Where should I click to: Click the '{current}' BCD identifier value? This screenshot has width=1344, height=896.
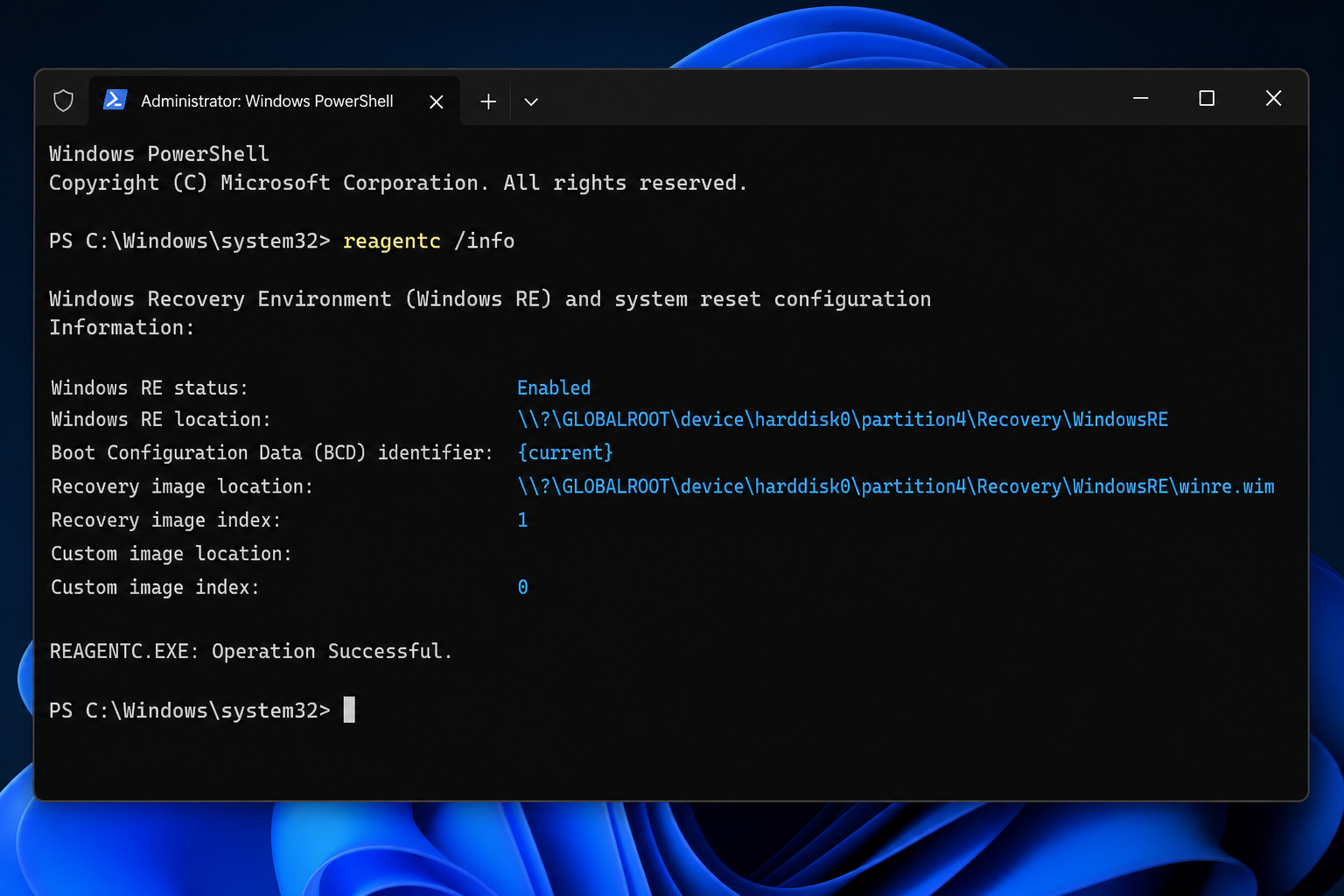pyautogui.click(x=565, y=453)
